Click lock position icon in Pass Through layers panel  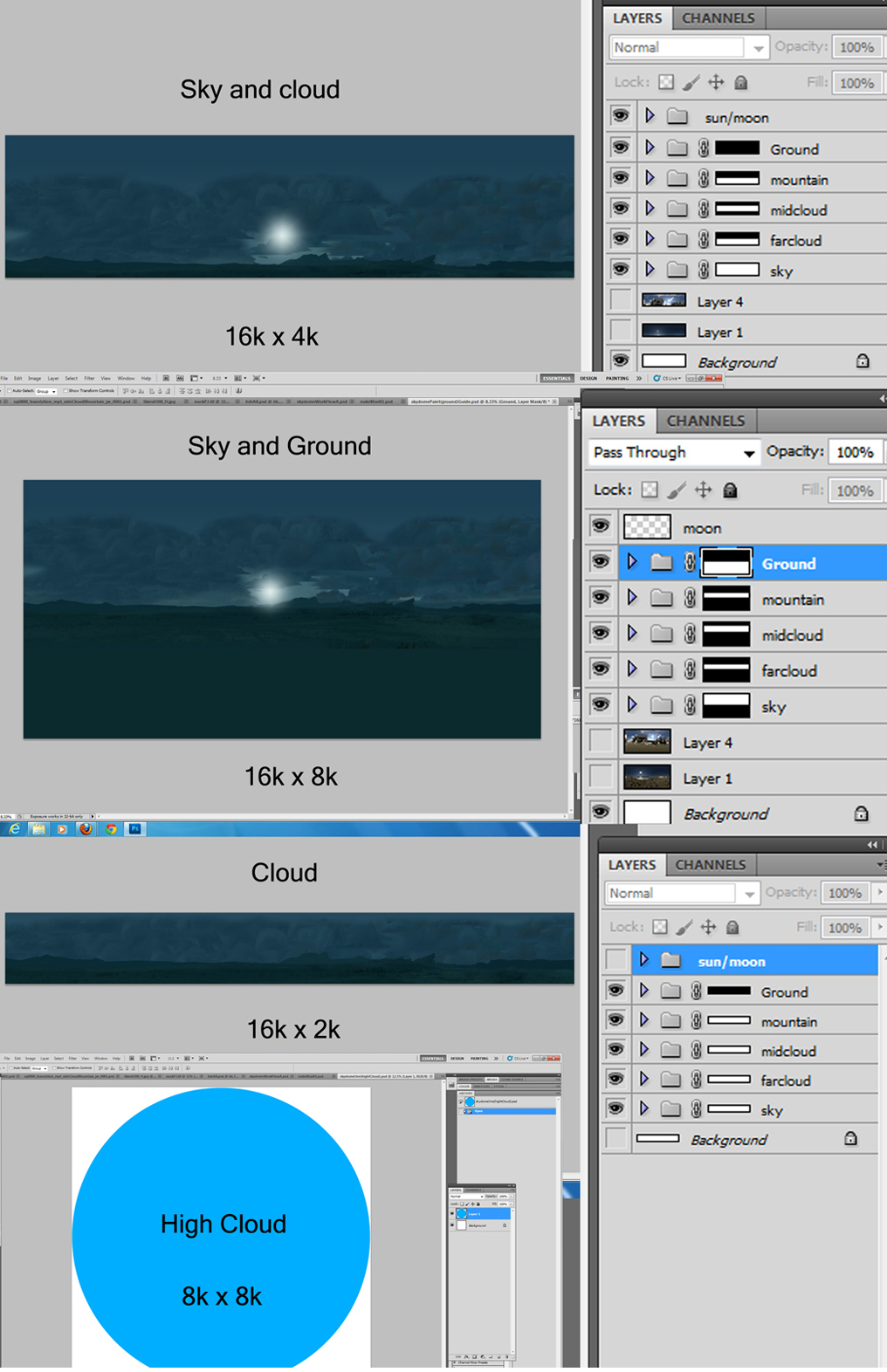(704, 490)
